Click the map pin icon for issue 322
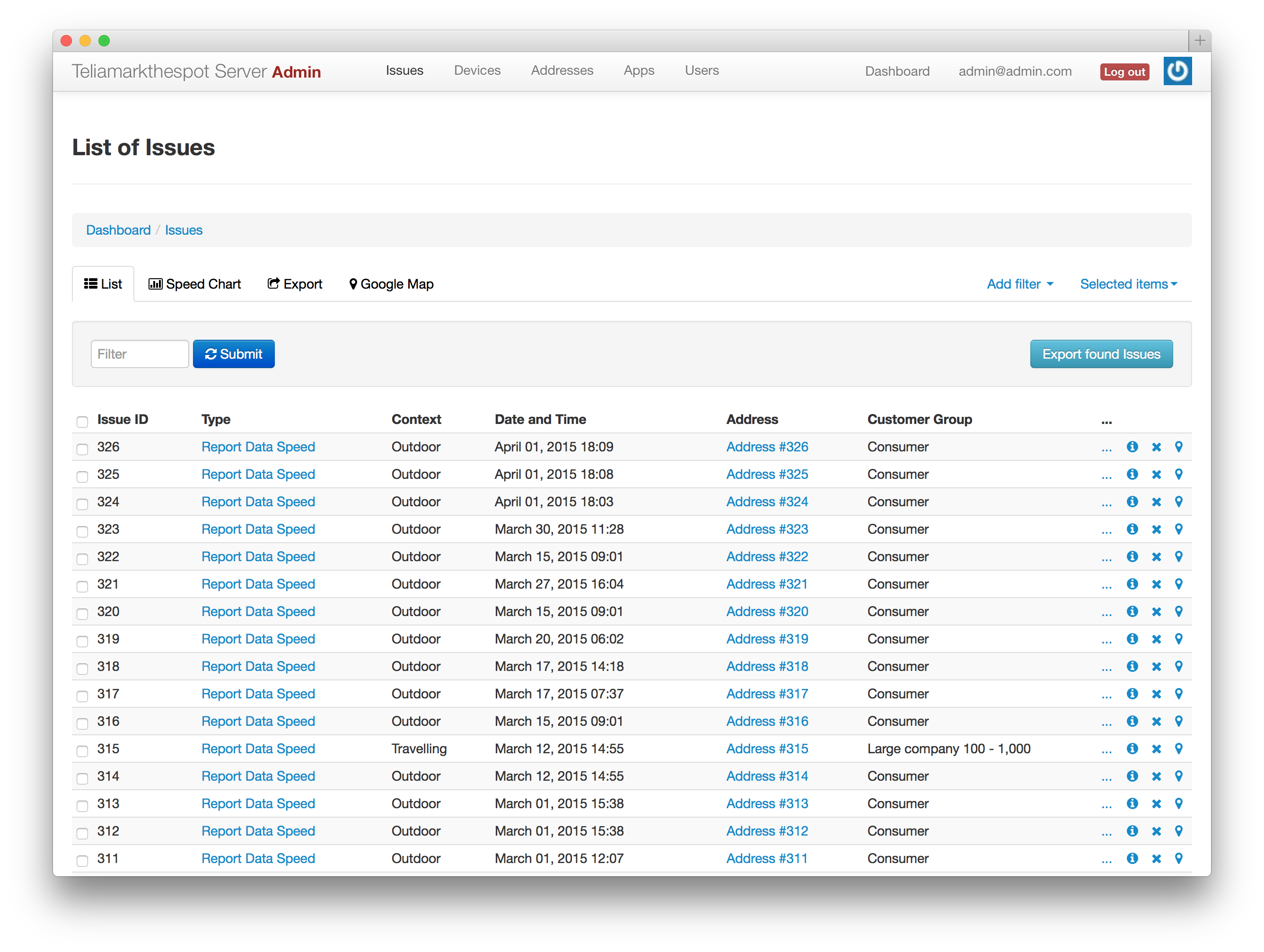The width and height of the screenshot is (1264, 952). point(1178,556)
